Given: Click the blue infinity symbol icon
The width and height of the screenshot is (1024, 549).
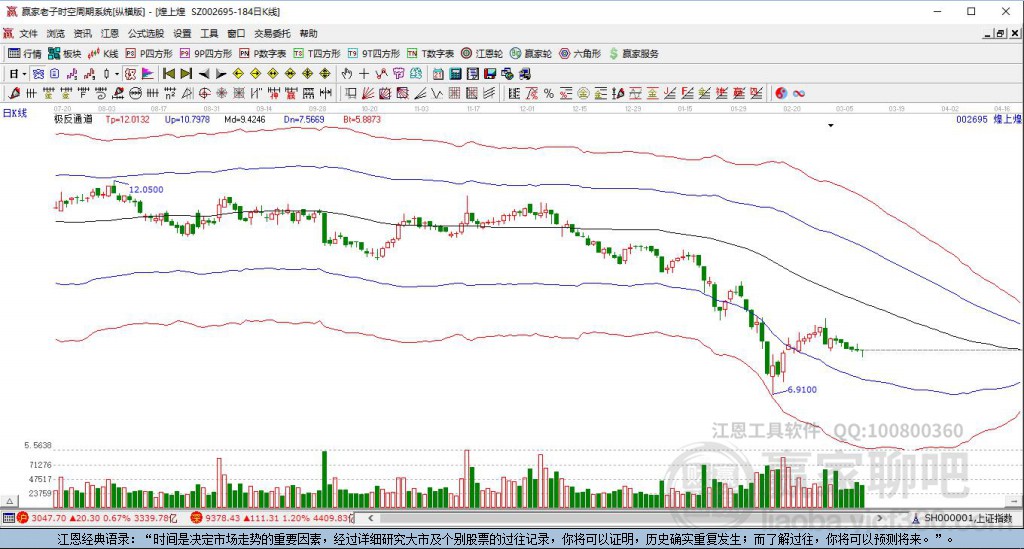Looking at the screenshot, I should point(799,93).
